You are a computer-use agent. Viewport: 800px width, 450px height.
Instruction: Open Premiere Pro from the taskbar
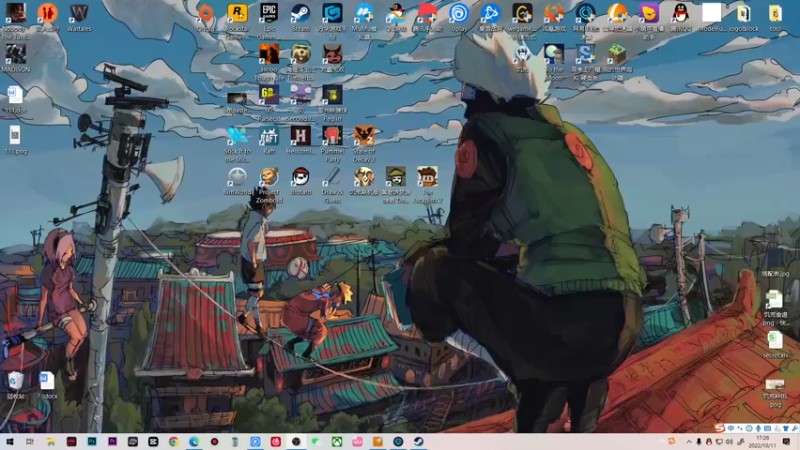click(112, 441)
